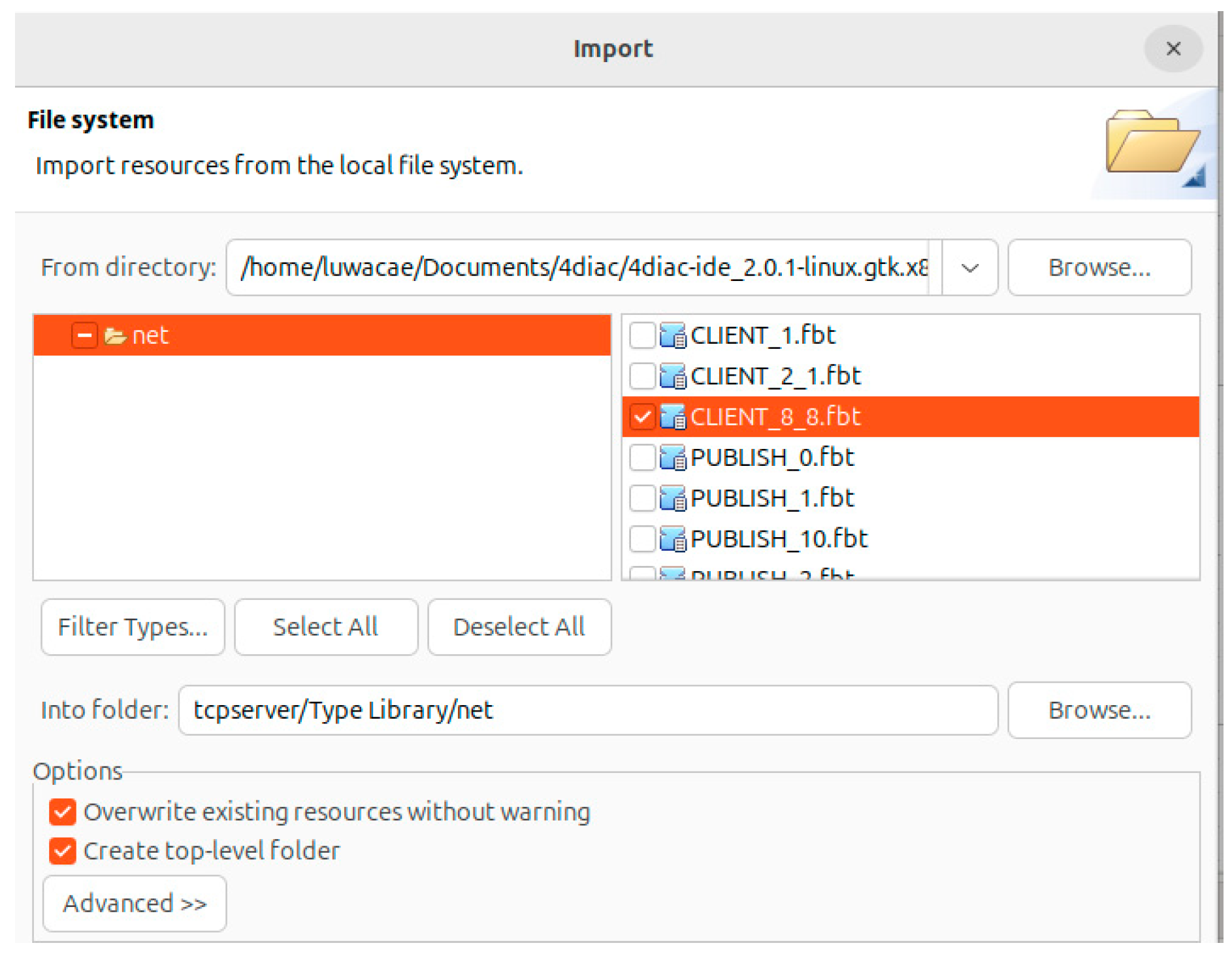1232x956 pixels.
Task: Click the CLIENT_2_1.fbt file icon
Action: tap(672, 376)
